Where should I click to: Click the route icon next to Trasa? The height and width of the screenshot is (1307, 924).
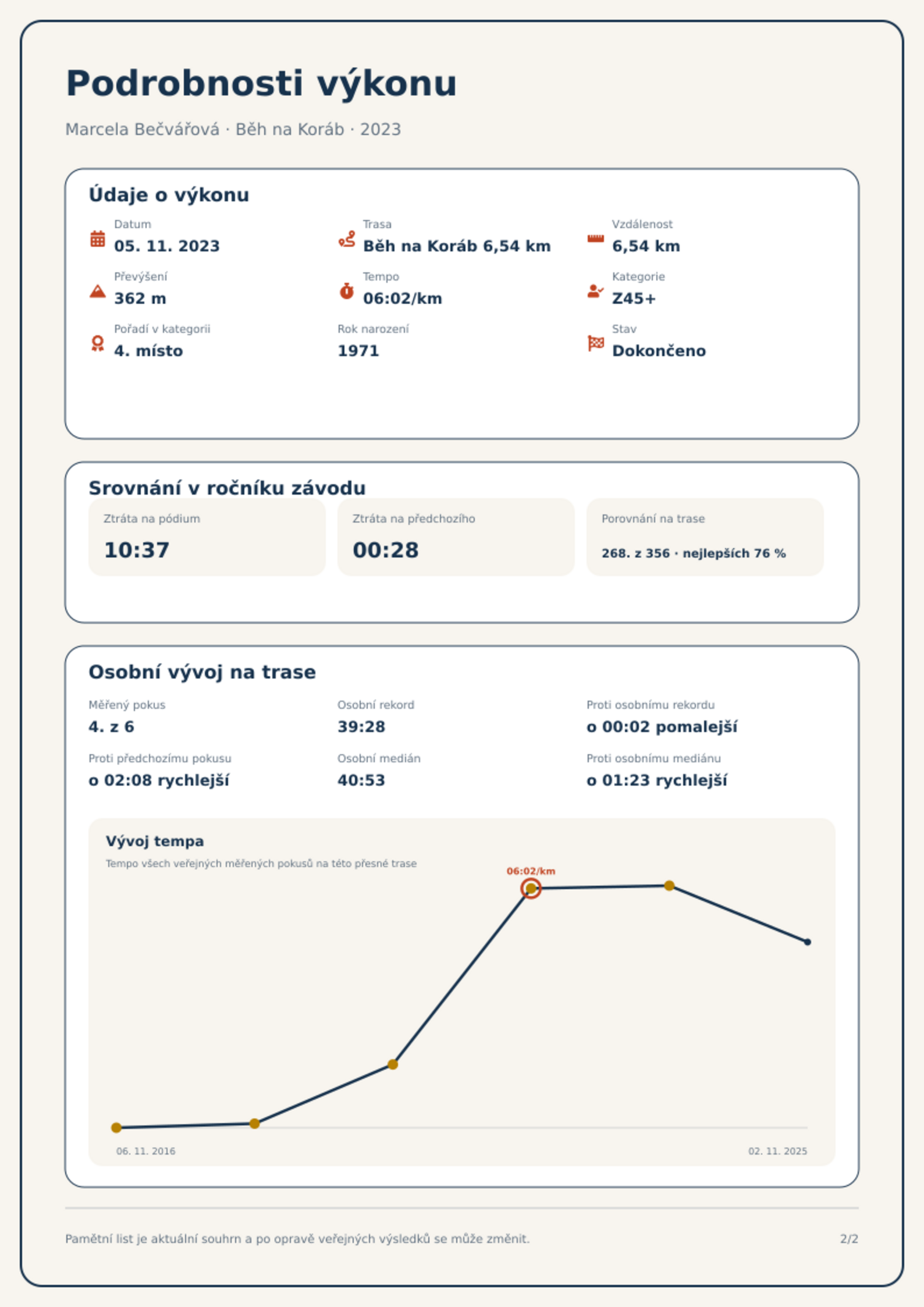(347, 239)
